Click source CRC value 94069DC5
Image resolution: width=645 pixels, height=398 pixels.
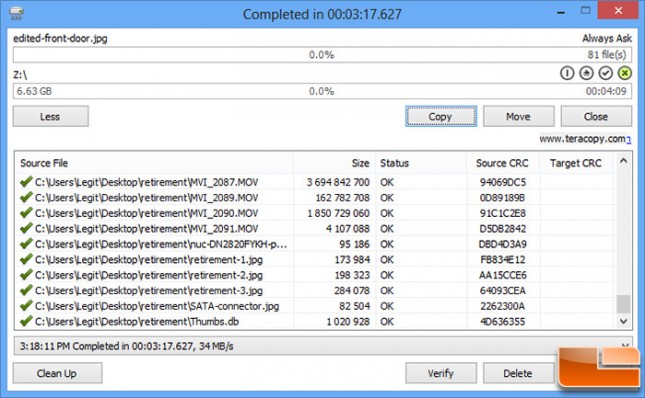[503, 182]
